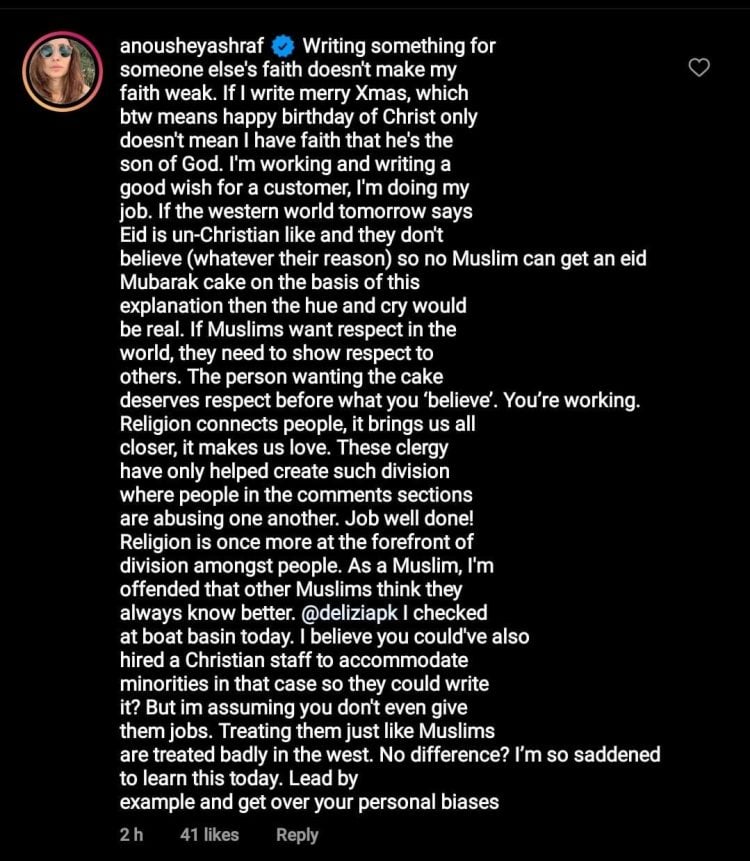This screenshot has height=861, width=750.
Task: Open anousheyashraf's profile picture
Action: (x=62, y=71)
